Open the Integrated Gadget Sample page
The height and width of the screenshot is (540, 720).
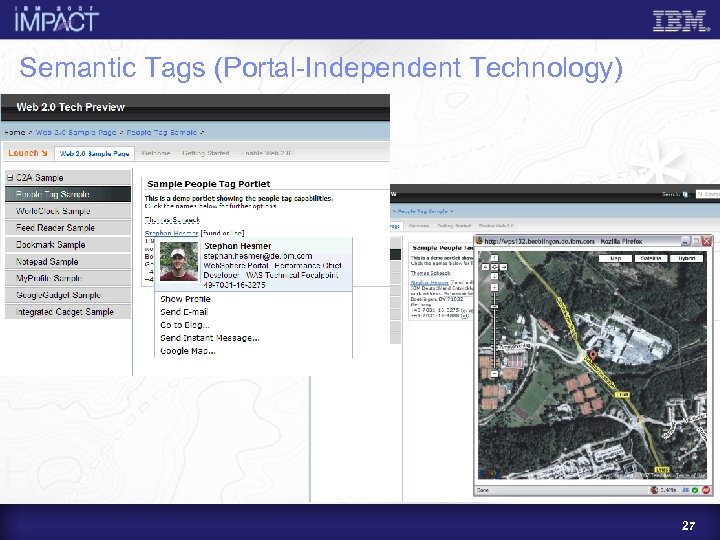pyautogui.click(x=68, y=311)
